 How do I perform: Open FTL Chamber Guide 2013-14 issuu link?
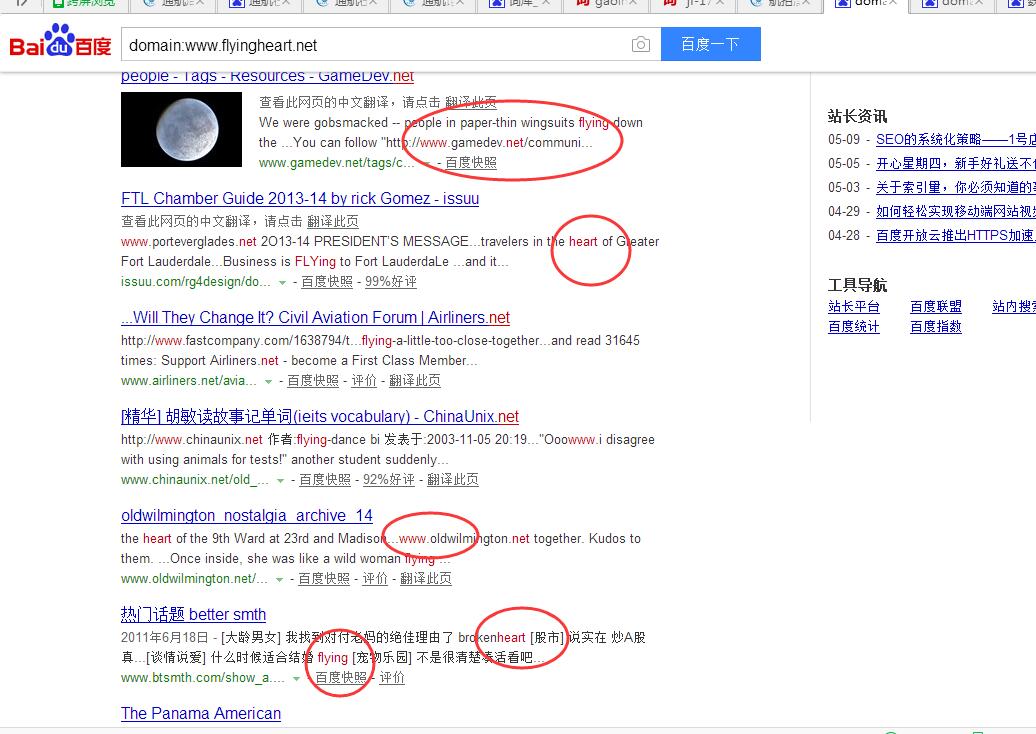[x=300, y=199]
